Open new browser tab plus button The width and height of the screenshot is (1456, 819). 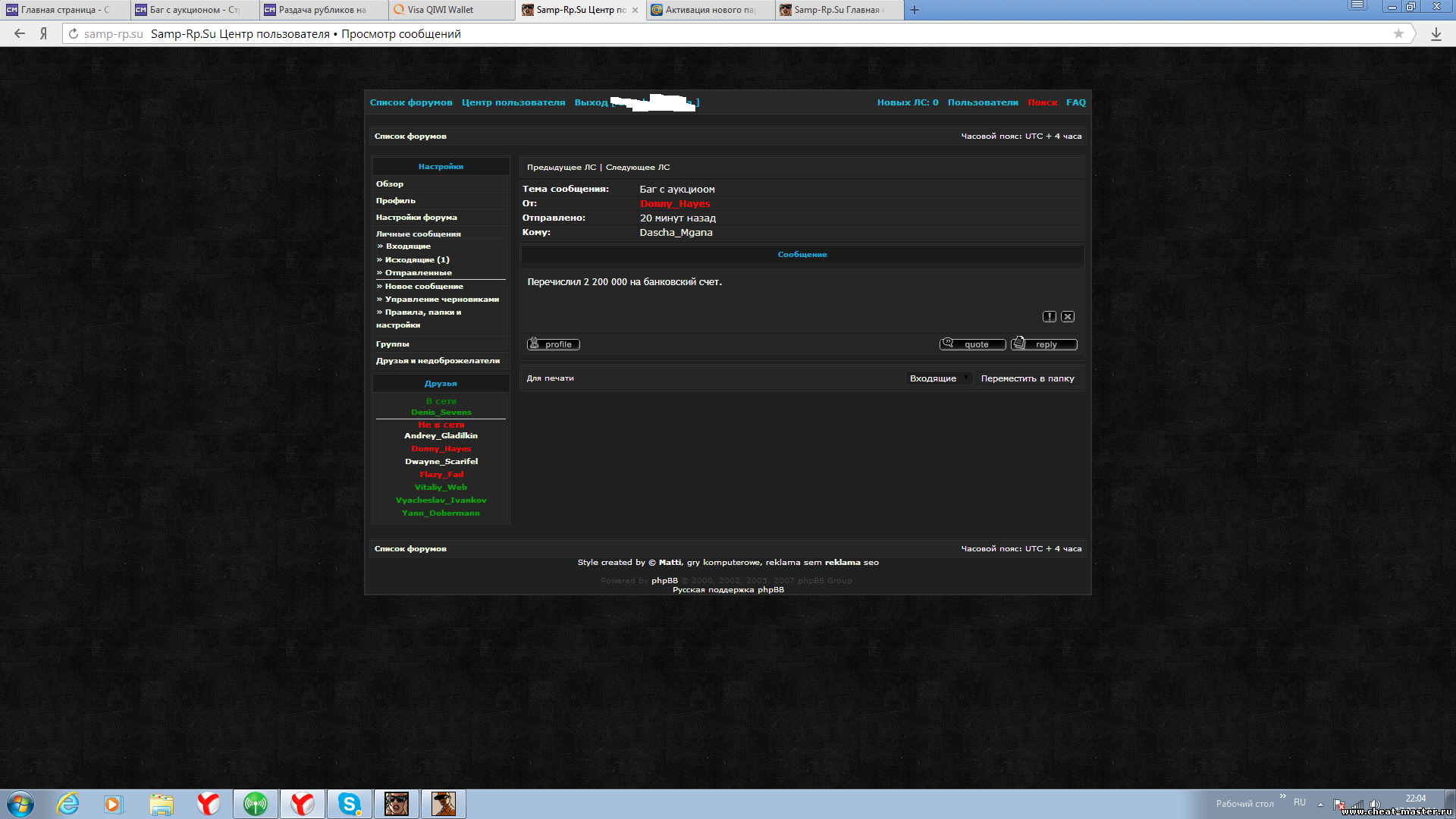pyautogui.click(x=914, y=10)
